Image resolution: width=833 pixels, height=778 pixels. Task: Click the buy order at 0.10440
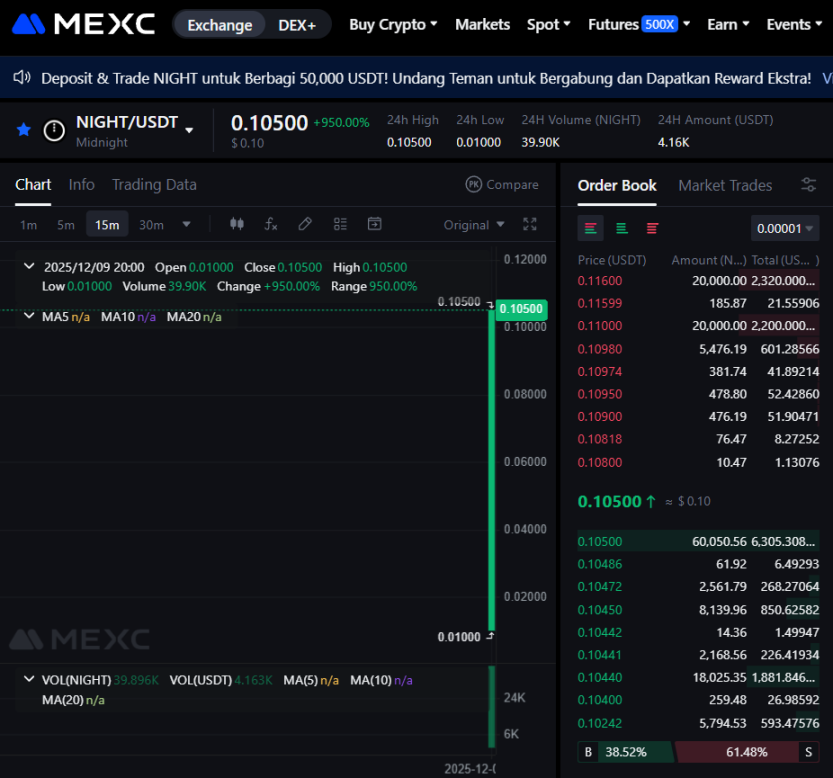698,678
